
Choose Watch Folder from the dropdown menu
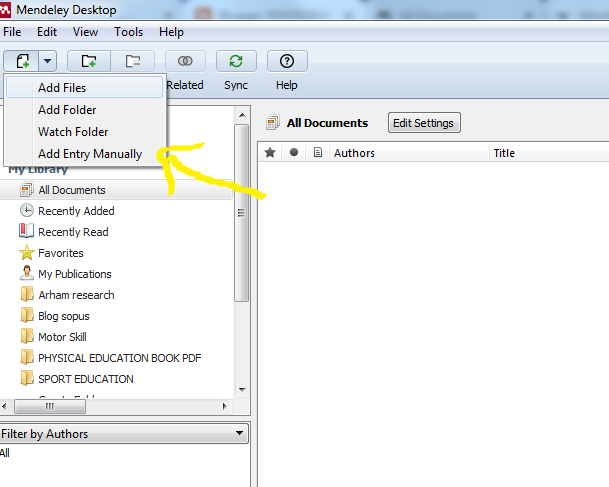pos(85,132)
